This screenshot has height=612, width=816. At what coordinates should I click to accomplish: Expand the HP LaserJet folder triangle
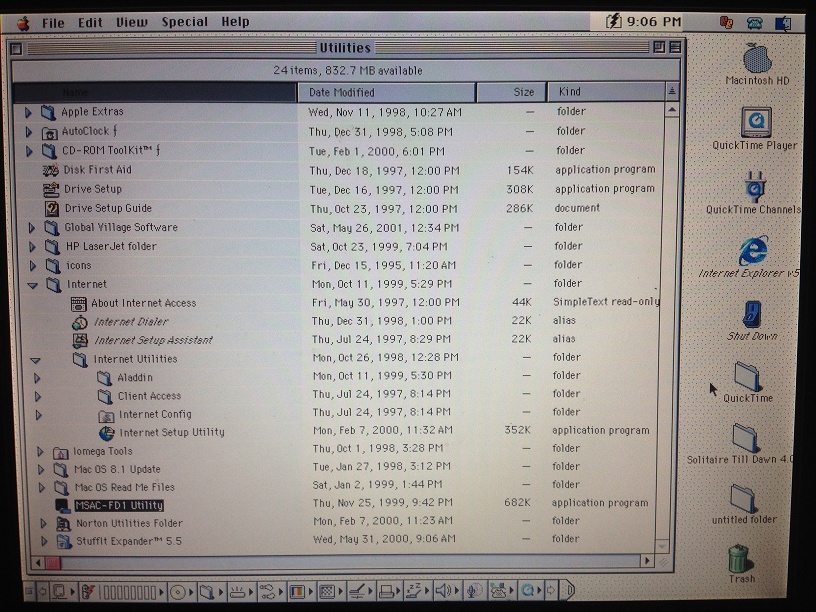tap(32, 247)
